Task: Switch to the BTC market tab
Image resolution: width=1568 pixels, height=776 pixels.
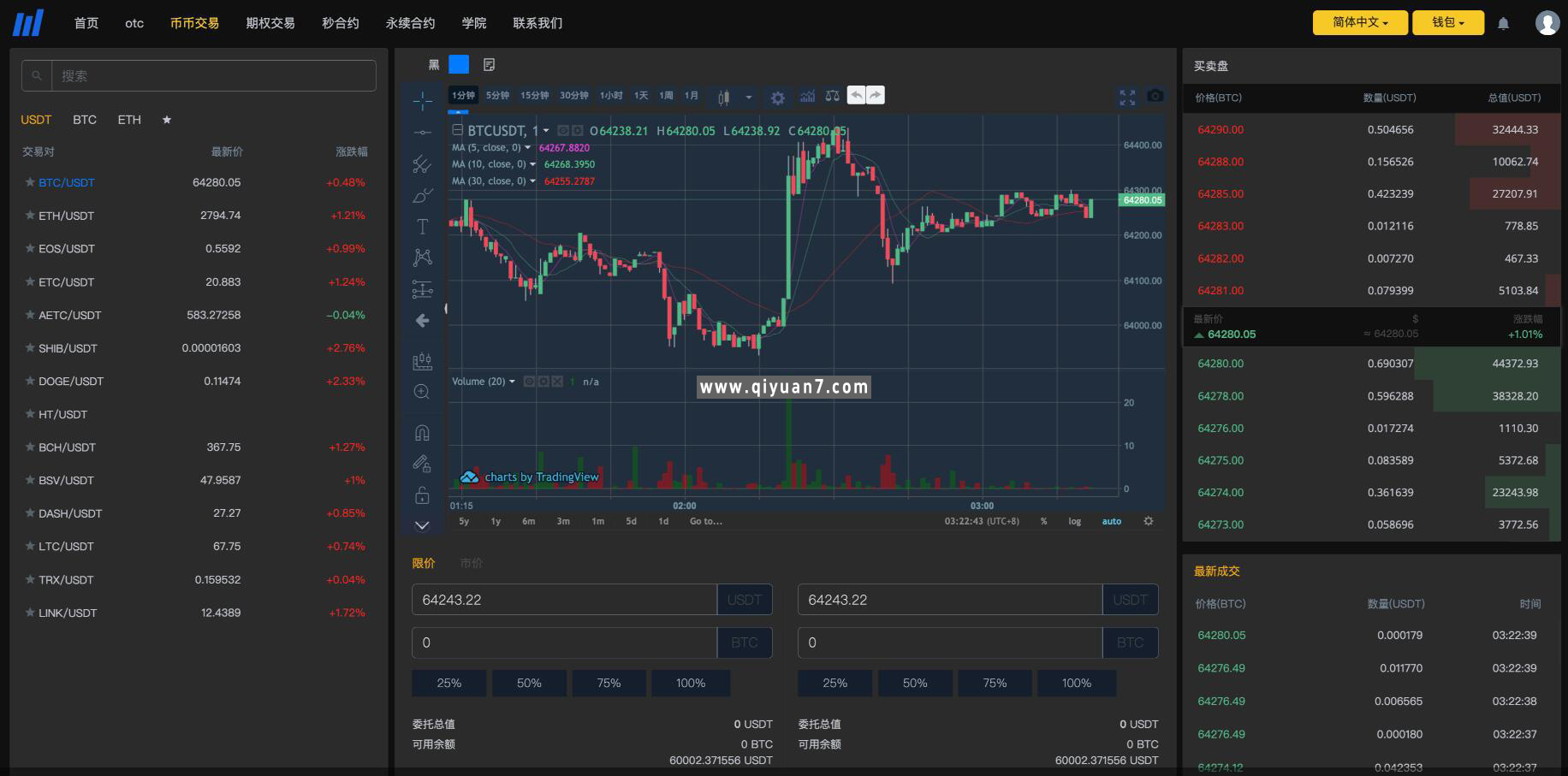Action: pos(85,120)
